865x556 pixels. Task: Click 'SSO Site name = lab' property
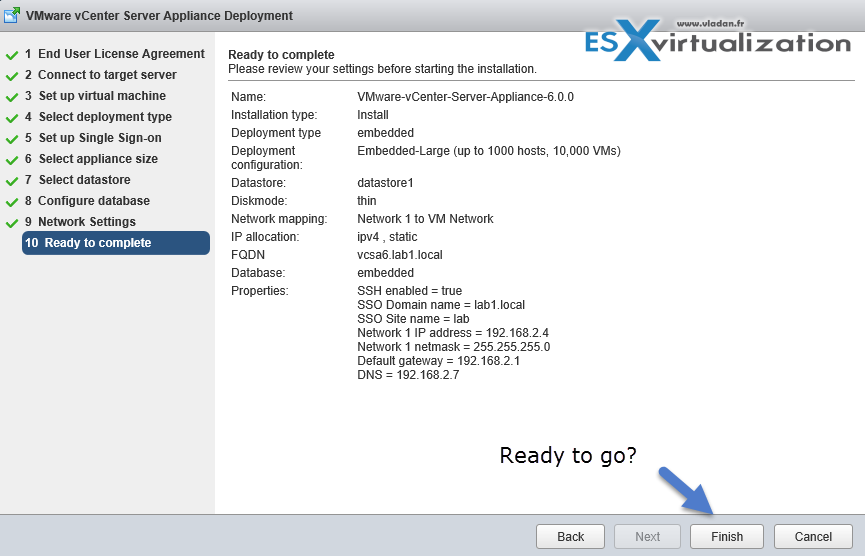coord(413,318)
